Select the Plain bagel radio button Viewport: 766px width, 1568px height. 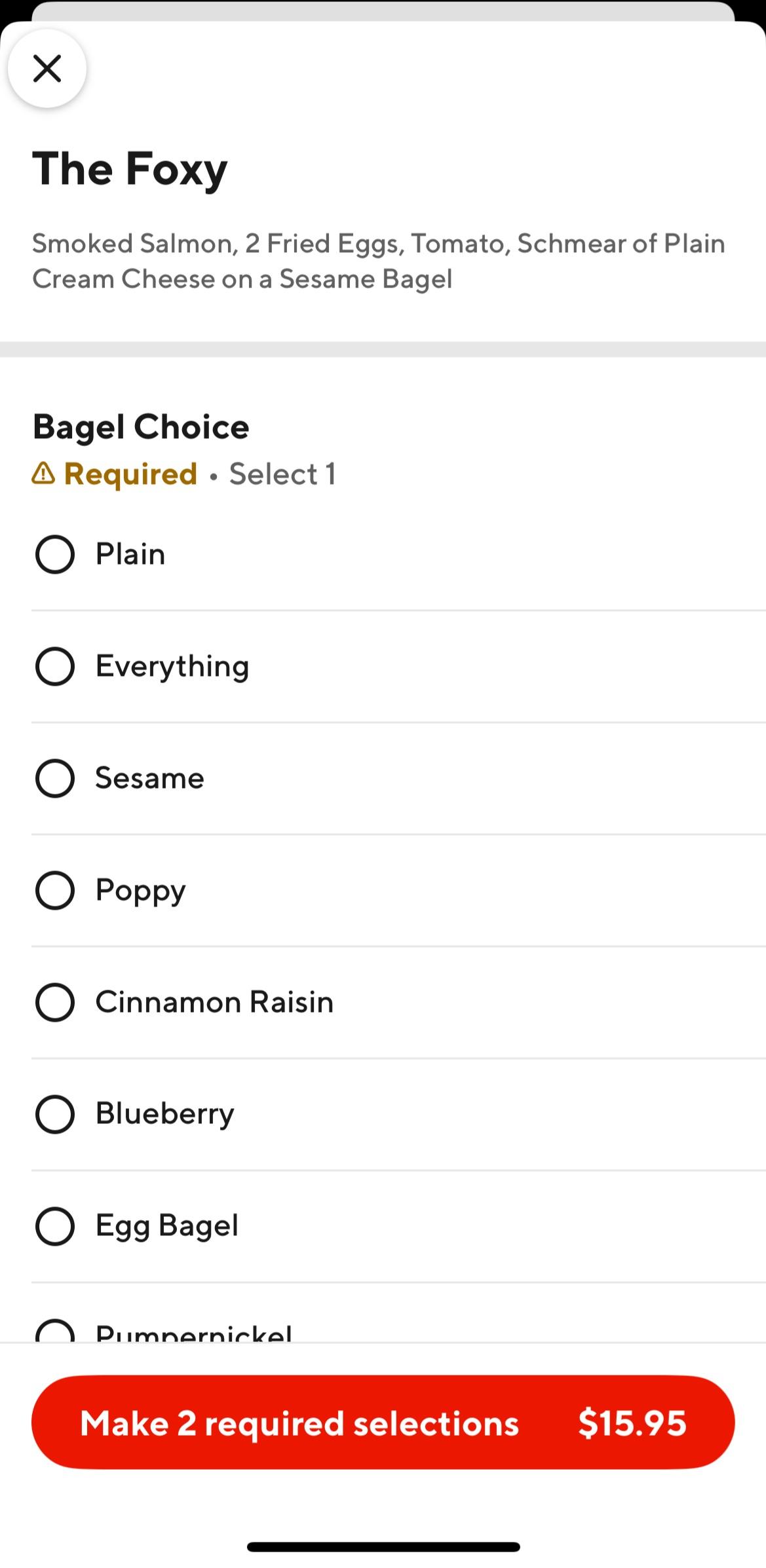click(55, 554)
